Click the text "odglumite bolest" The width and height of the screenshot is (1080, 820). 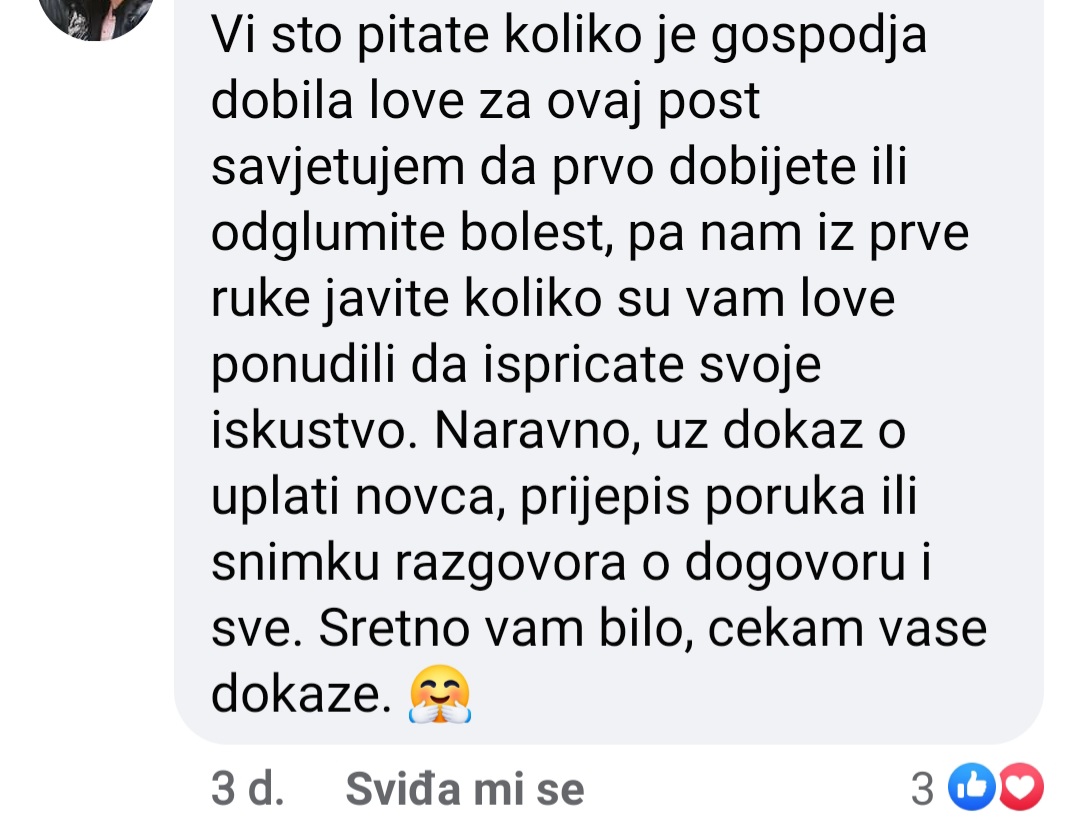[x=412, y=233]
